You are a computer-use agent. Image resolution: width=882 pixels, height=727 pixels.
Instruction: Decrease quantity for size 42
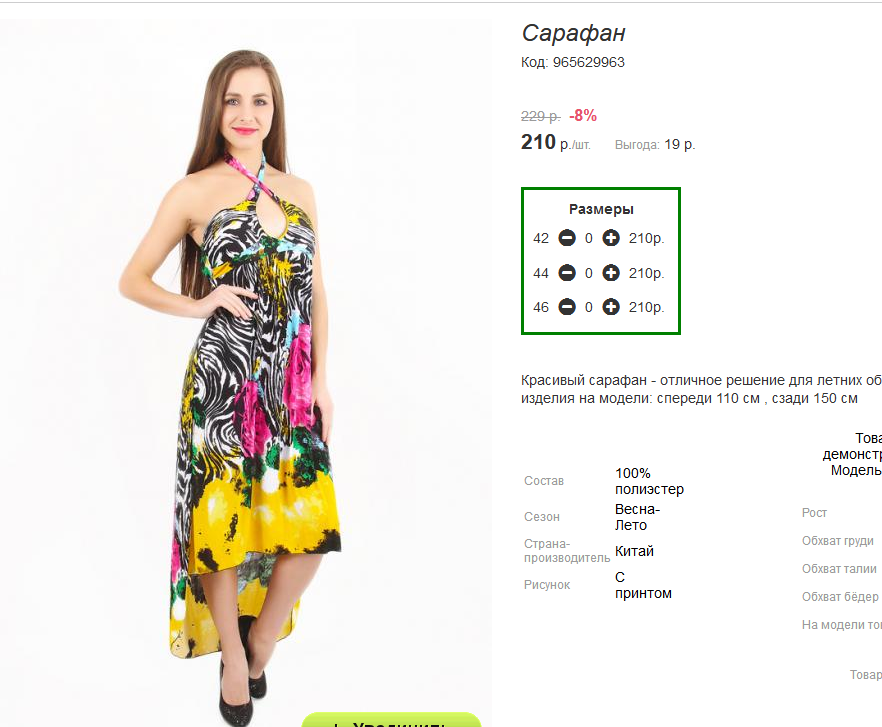pos(567,239)
